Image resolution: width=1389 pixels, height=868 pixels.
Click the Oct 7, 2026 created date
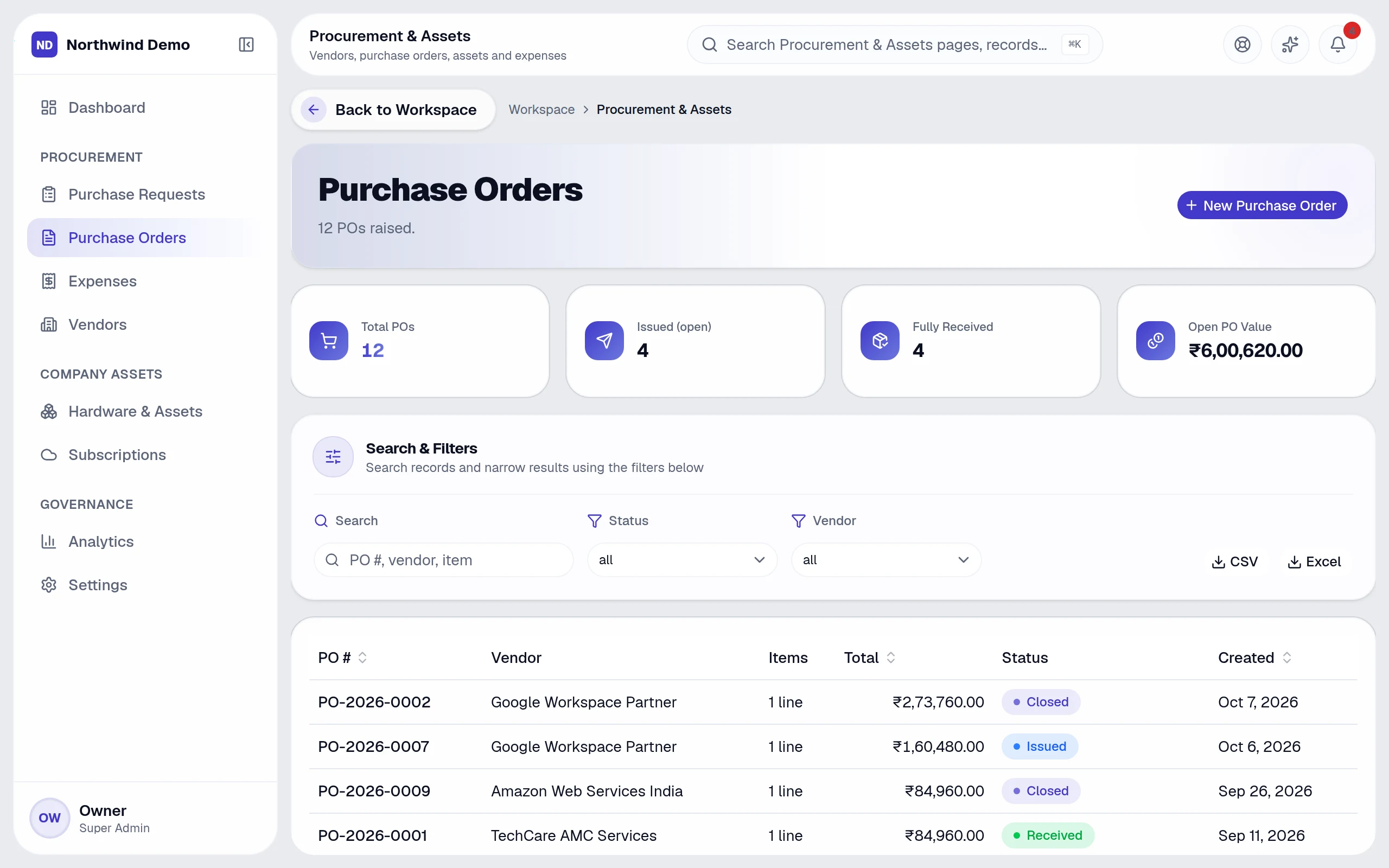click(x=1258, y=702)
